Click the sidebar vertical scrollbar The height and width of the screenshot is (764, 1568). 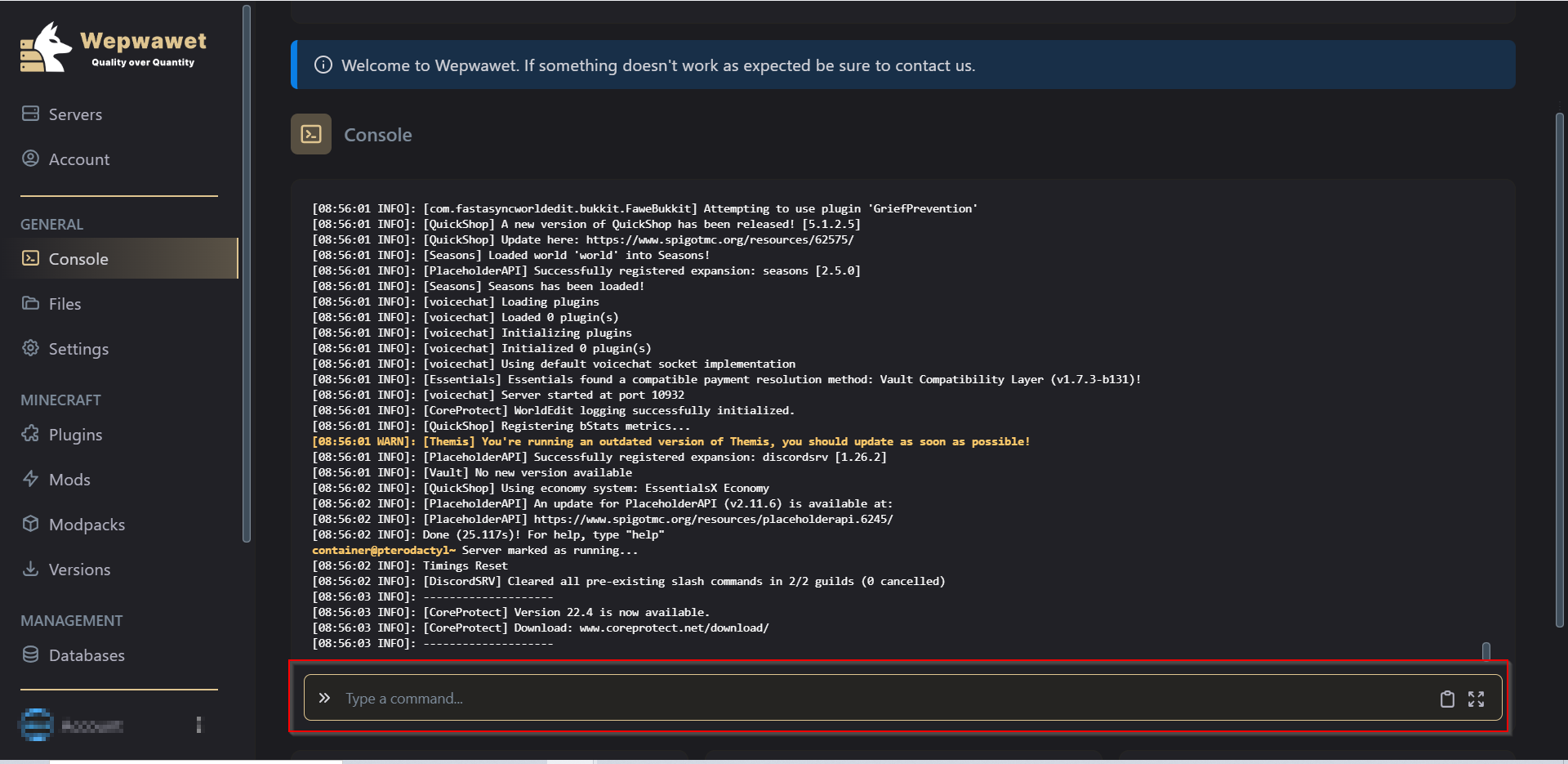247,273
